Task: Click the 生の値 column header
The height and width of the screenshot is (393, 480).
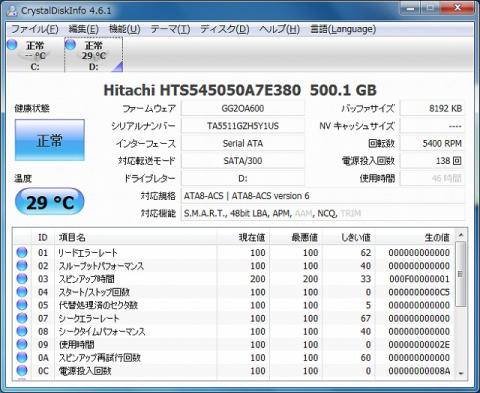Action: [414, 237]
